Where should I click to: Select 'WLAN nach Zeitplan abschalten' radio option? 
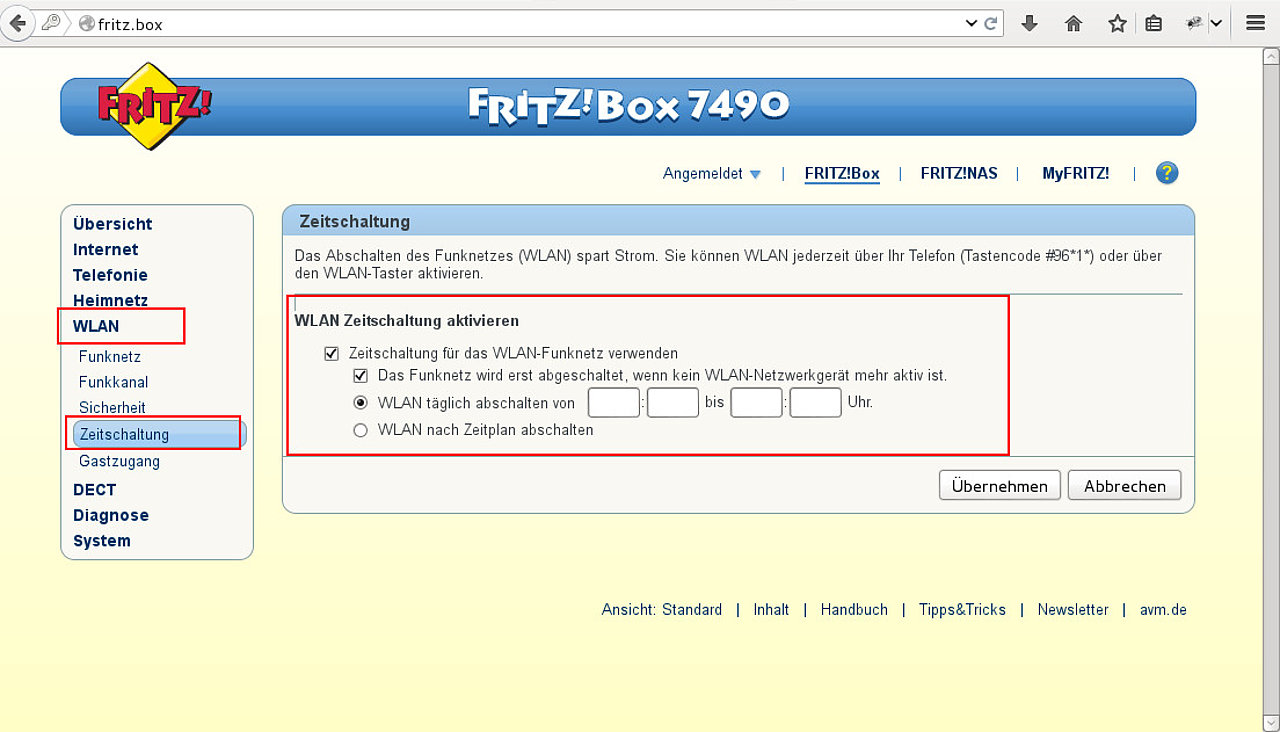[x=361, y=430]
